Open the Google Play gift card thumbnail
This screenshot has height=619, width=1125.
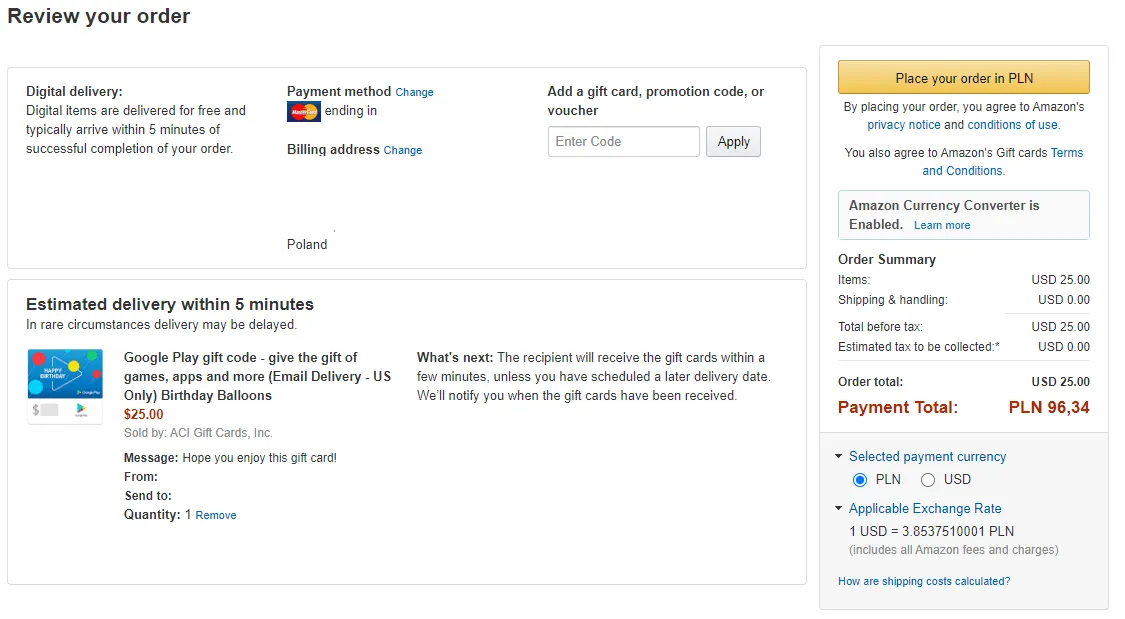65,385
